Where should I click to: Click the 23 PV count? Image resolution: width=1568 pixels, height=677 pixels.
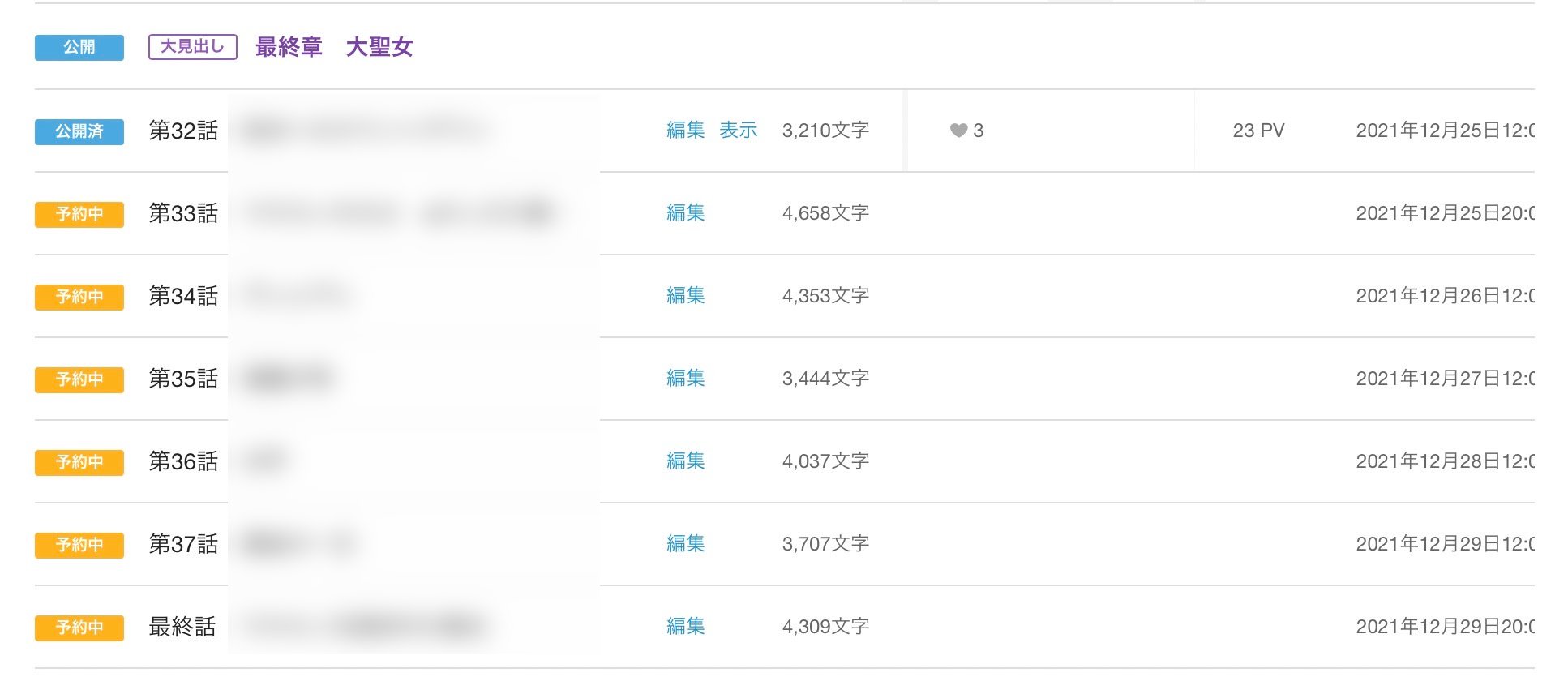point(1258,131)
